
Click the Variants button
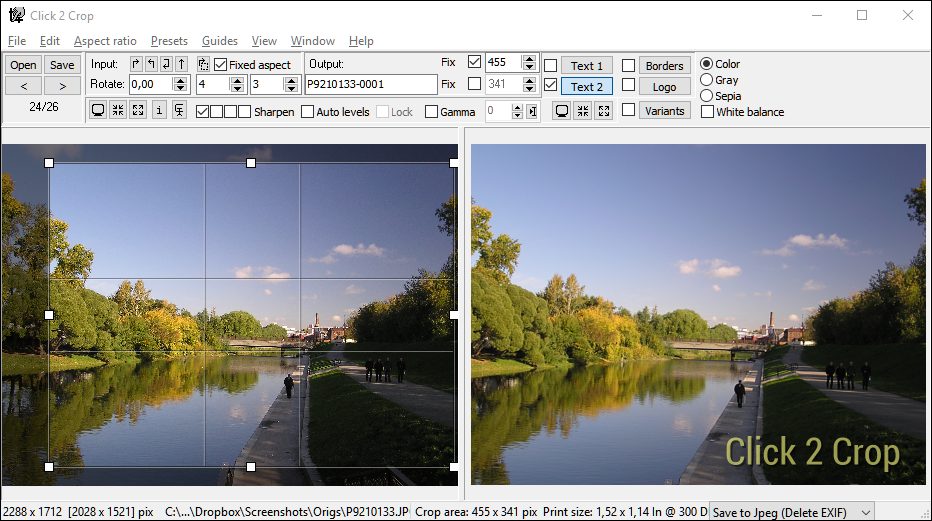coord(664,111)
